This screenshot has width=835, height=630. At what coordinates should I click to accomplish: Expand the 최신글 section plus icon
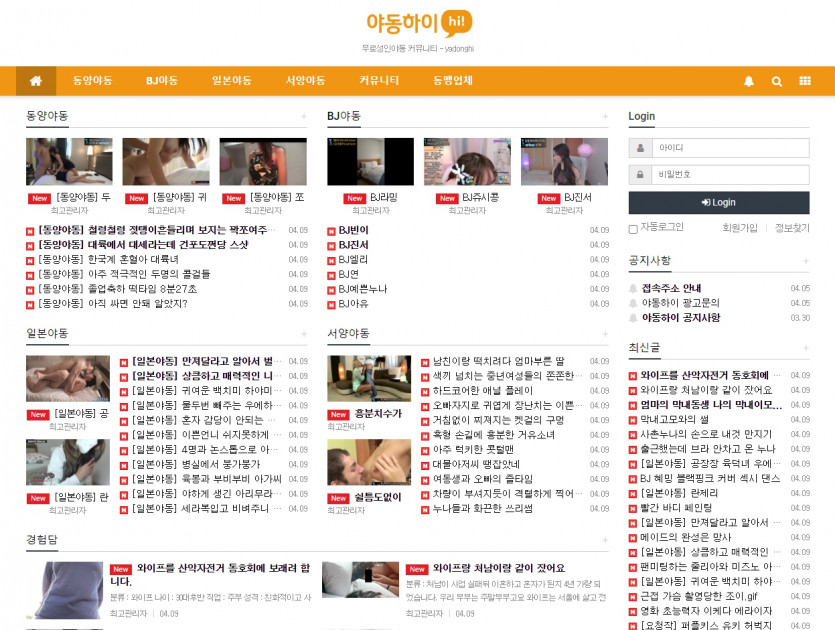[805, 348]
